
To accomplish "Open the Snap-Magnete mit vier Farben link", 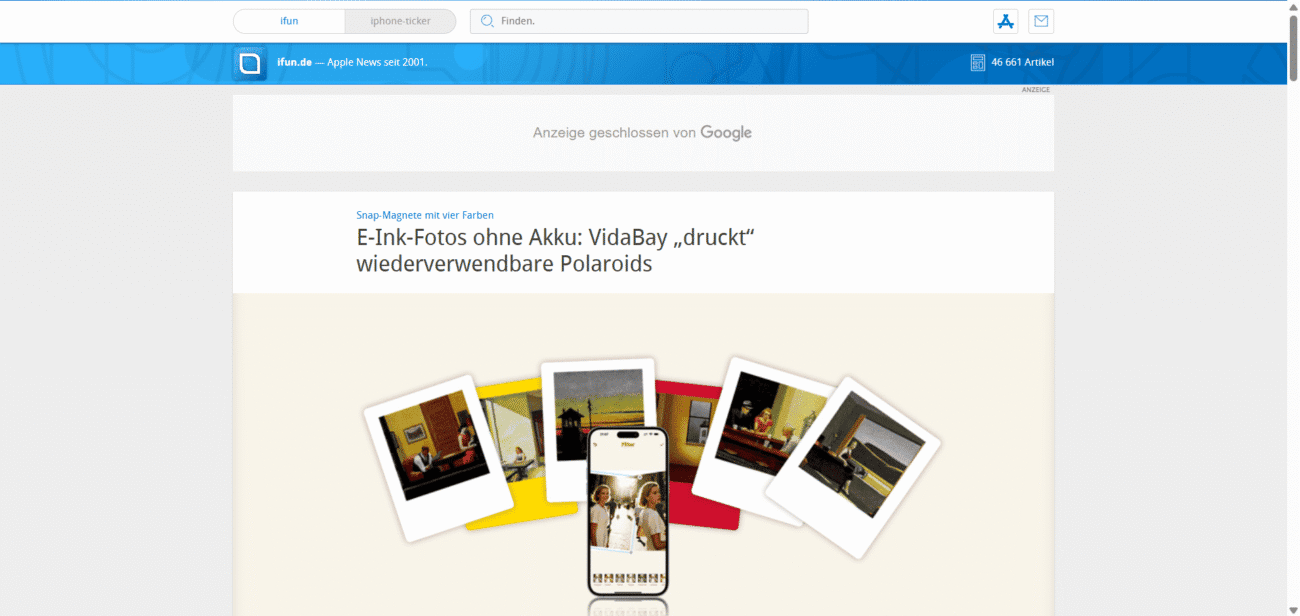I will click(425, 215).
